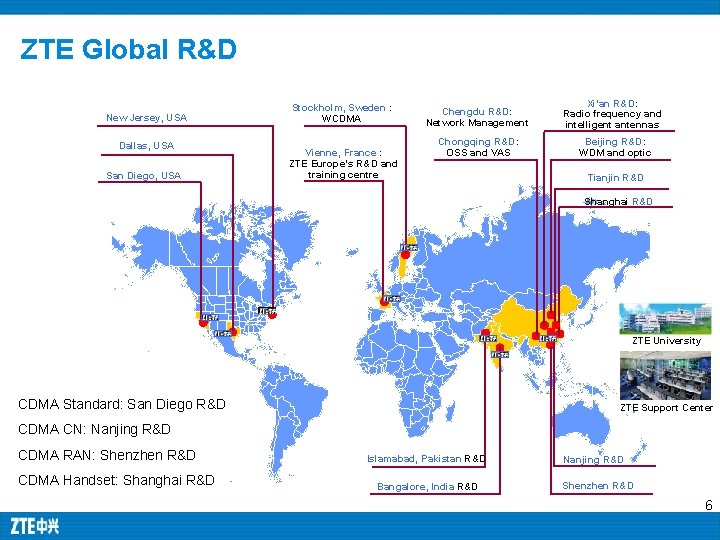The width and height of the screenshot is (720, 540).
Task: Click the ZTE marker on France
Action: 392,299
